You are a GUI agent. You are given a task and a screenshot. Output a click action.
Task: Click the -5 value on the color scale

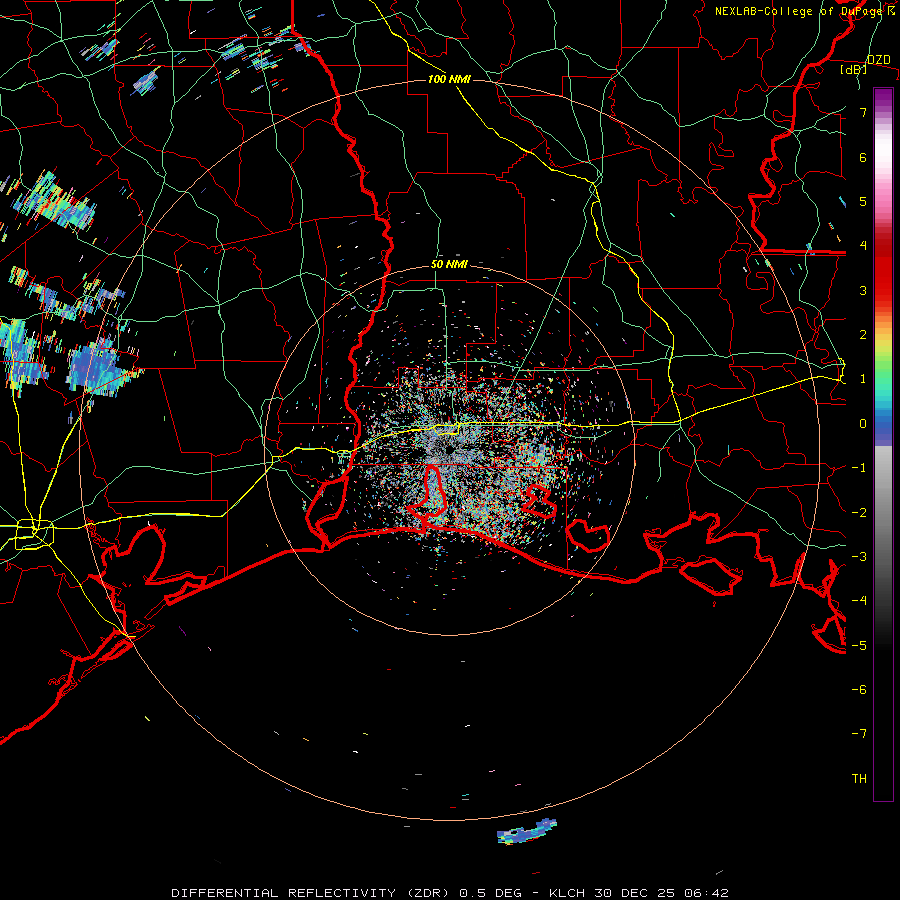(859, 646)
